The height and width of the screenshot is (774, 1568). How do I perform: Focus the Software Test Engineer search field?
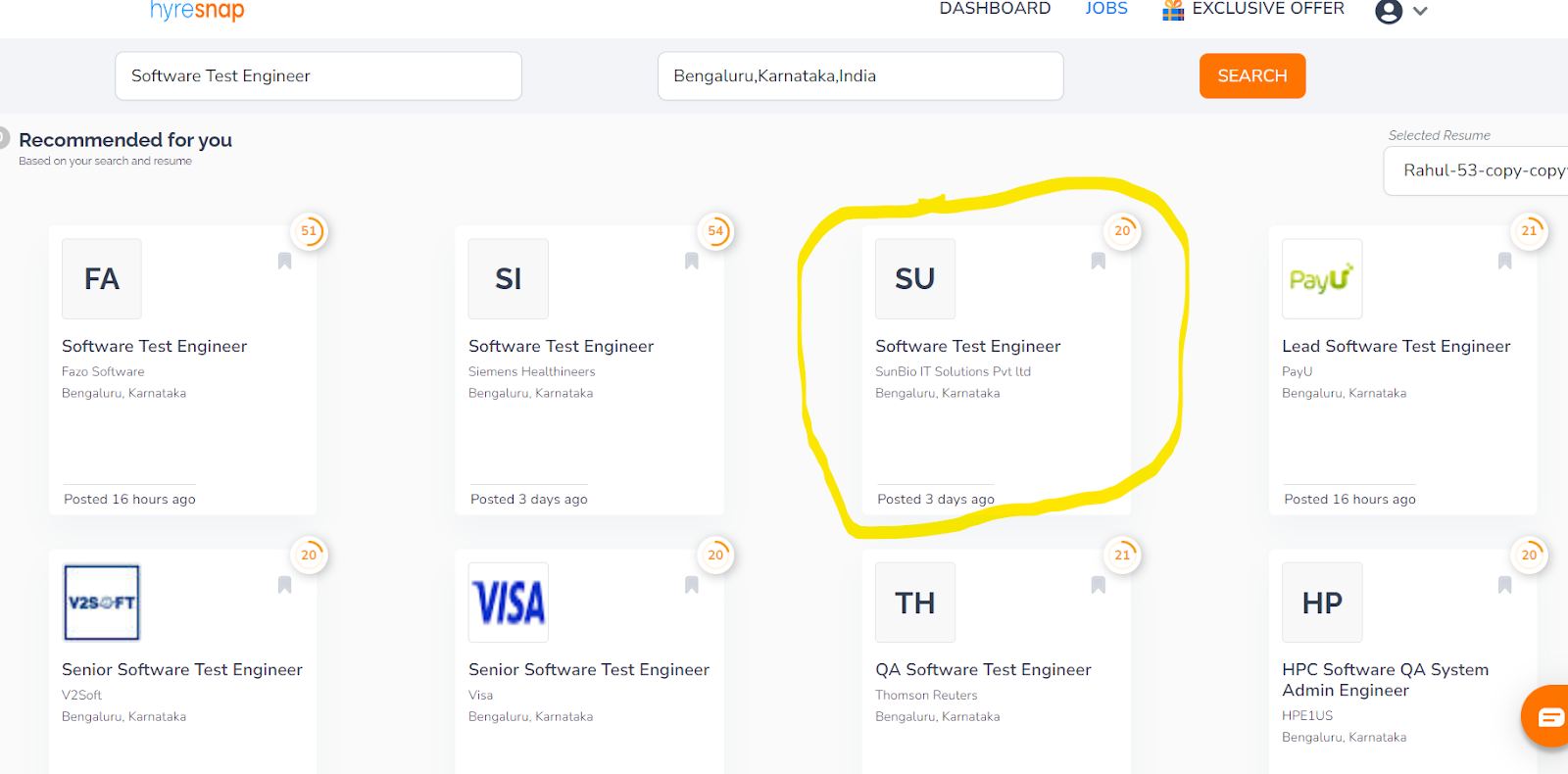click(318, 75)
